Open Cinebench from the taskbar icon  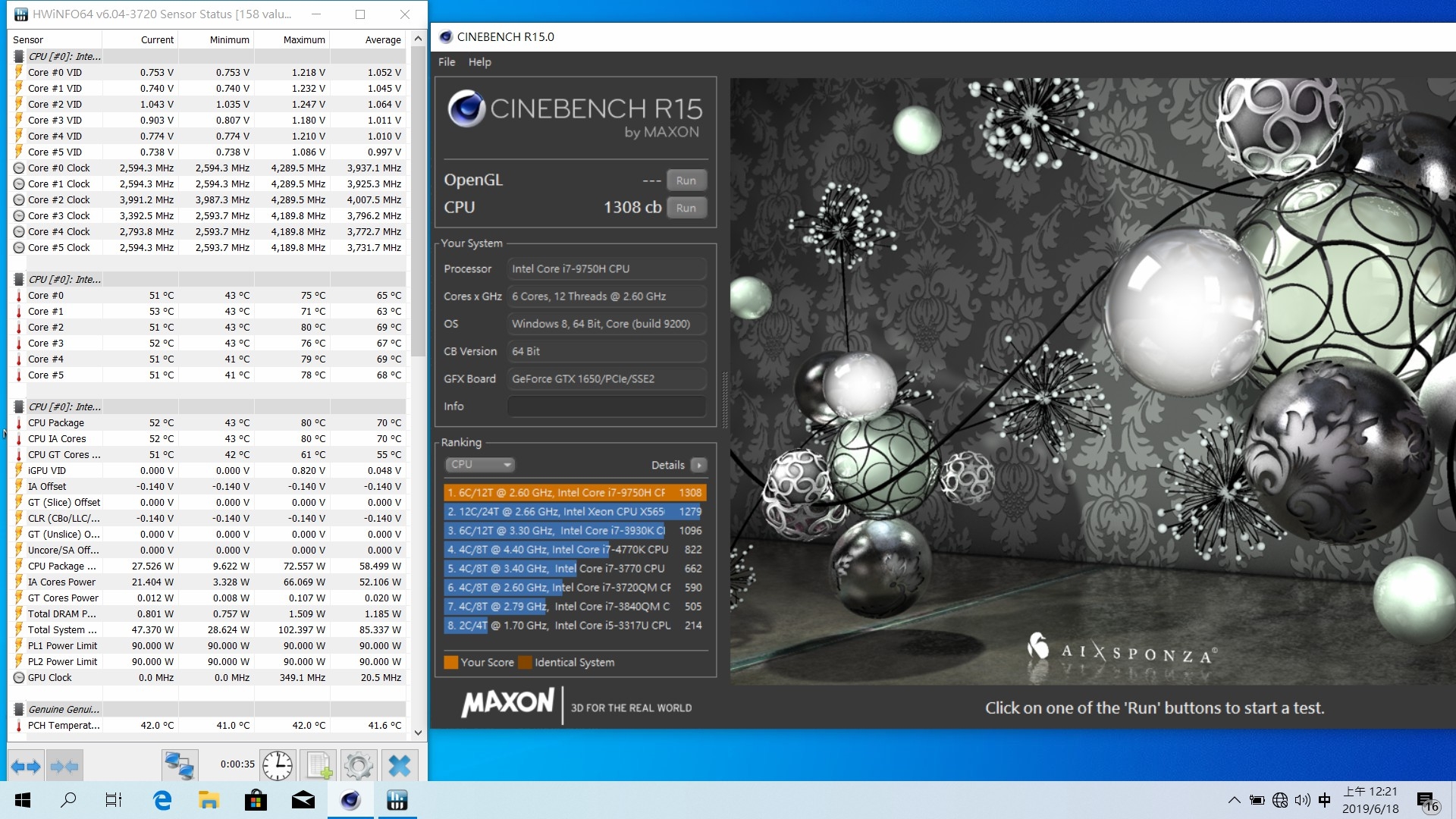pos(350,800)
